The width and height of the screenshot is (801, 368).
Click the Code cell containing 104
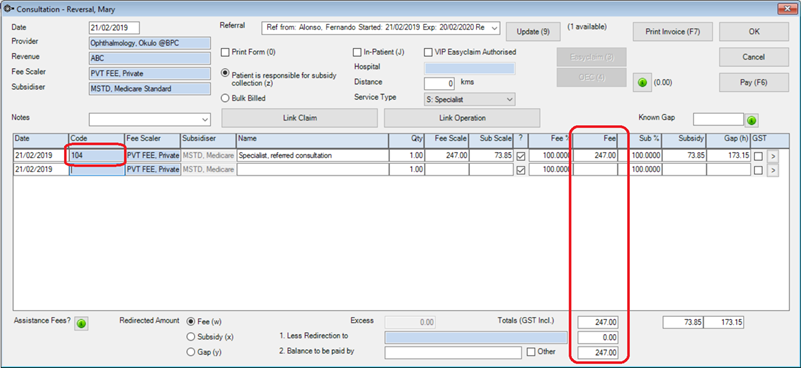point(97,155)
